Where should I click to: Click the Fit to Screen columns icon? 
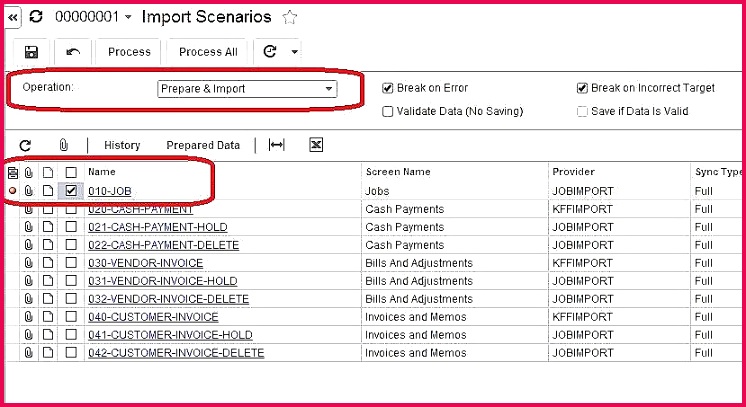click(x=277, y=145)
